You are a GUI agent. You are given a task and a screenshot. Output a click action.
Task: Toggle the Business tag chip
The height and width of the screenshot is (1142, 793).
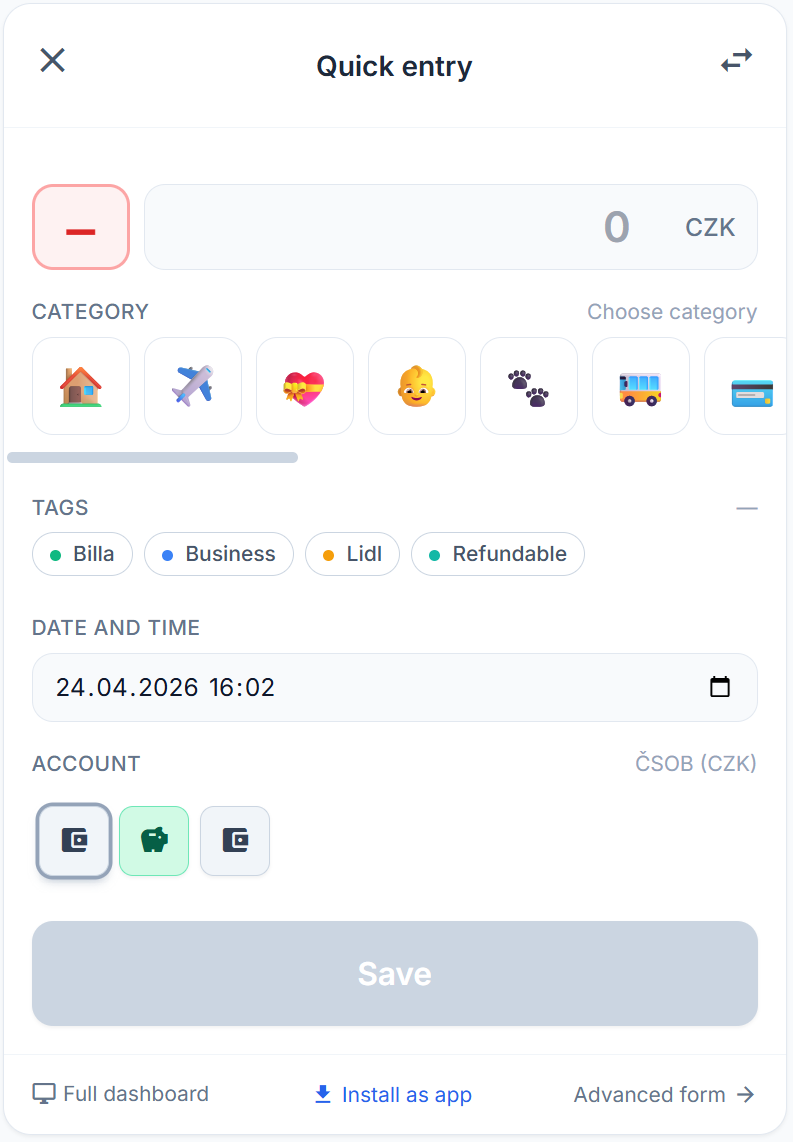click(219, 554)
